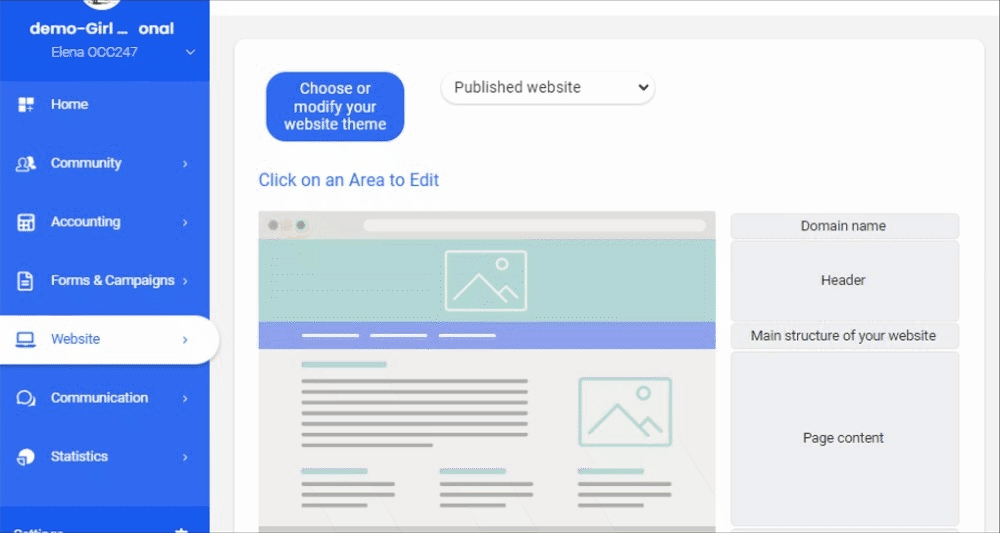Select the Header area button
Screen dimensions: 1000x533
click(843, 281)
